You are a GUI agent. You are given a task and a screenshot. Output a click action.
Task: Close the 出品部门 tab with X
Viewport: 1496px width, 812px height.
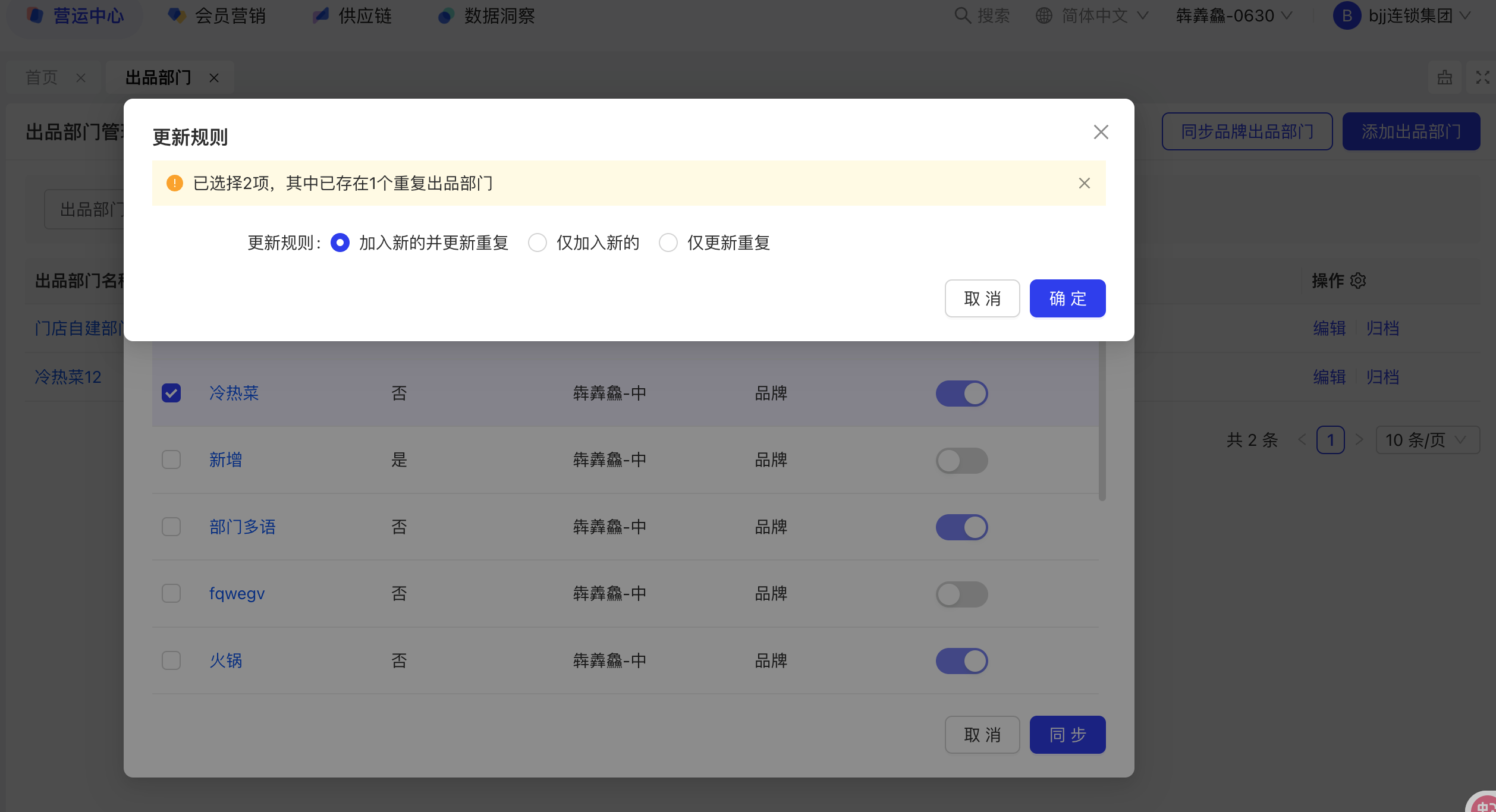(214, 78)
